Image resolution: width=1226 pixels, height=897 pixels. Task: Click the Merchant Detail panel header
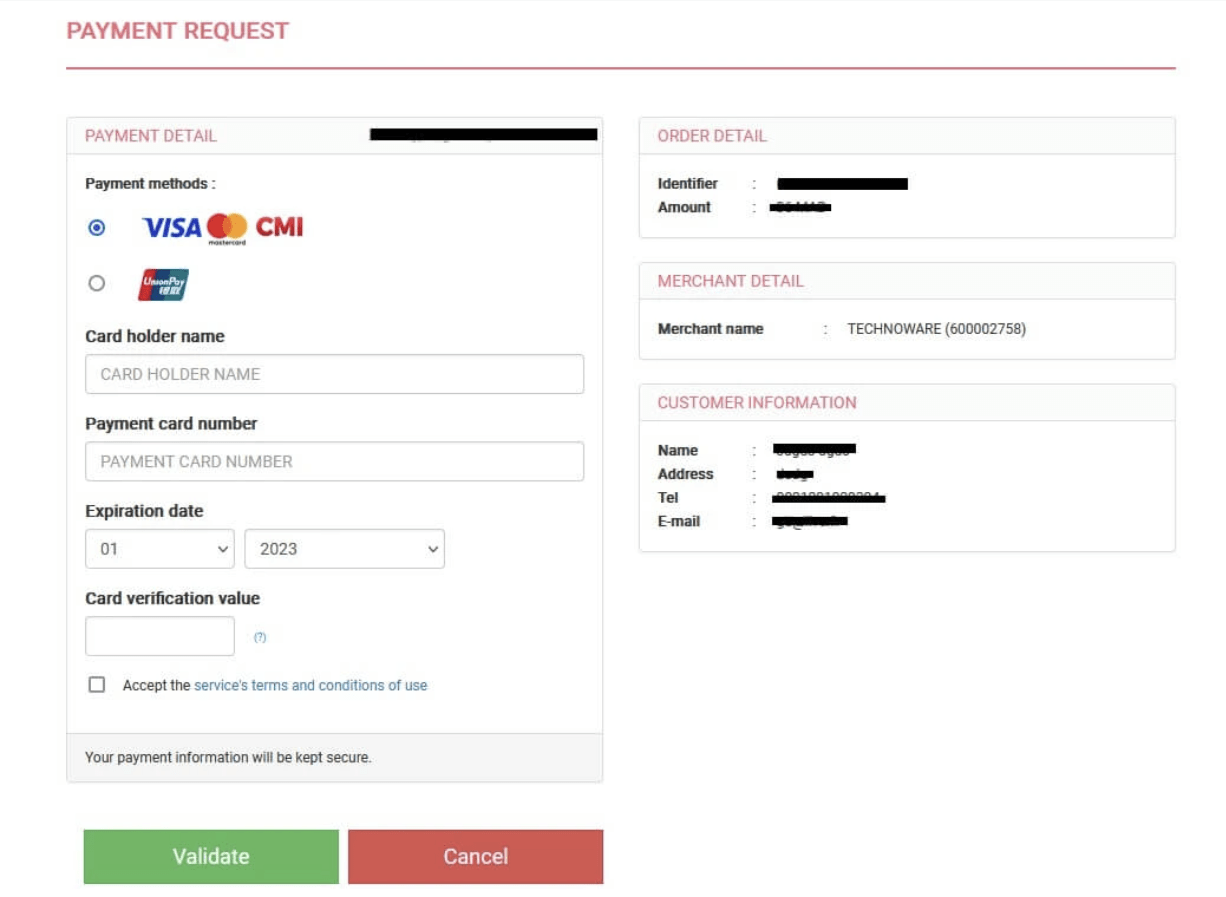(730, 281)
